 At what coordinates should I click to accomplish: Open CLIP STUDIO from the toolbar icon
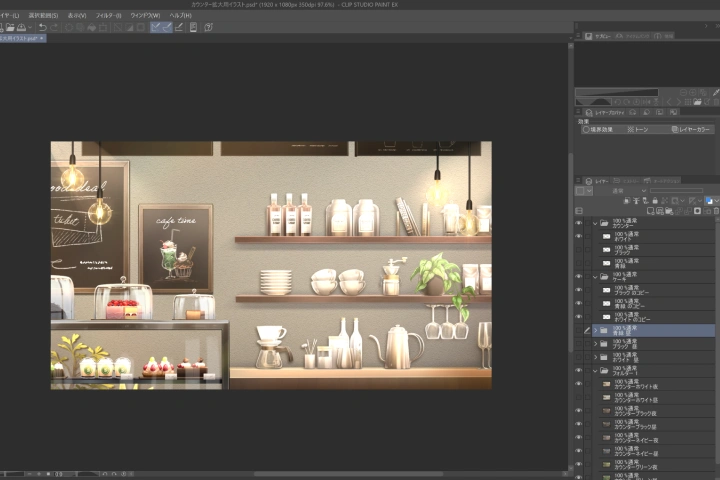pyautogui.click(x=193, y=27)
